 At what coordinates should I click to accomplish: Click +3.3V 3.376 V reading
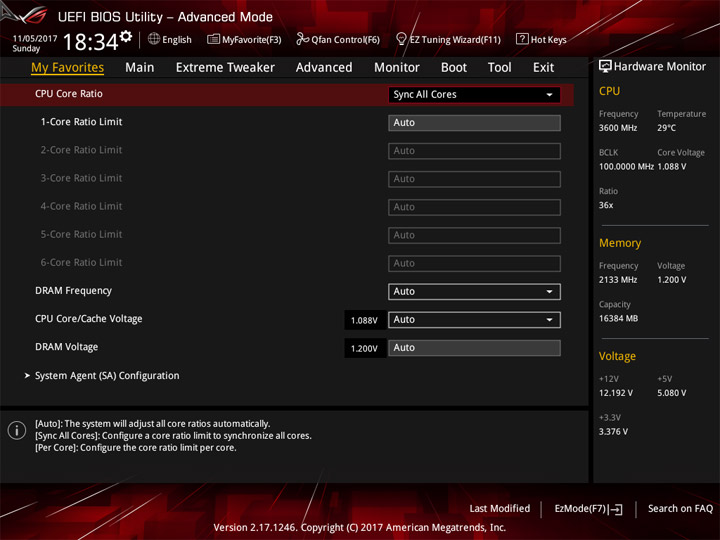coord(613,432)
